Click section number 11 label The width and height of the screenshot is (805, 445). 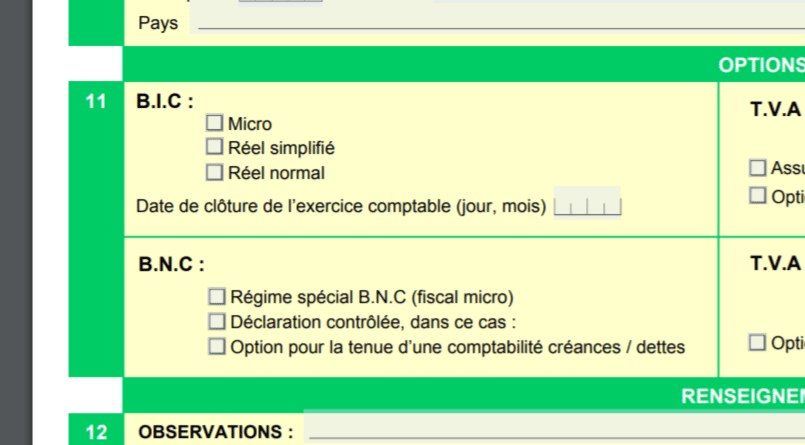[96, 102]
